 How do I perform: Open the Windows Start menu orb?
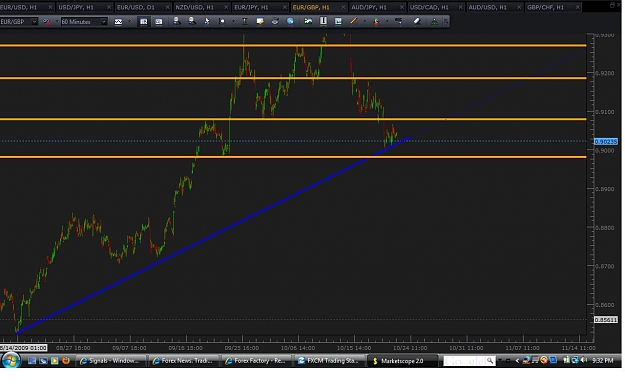tap(11, 360)
